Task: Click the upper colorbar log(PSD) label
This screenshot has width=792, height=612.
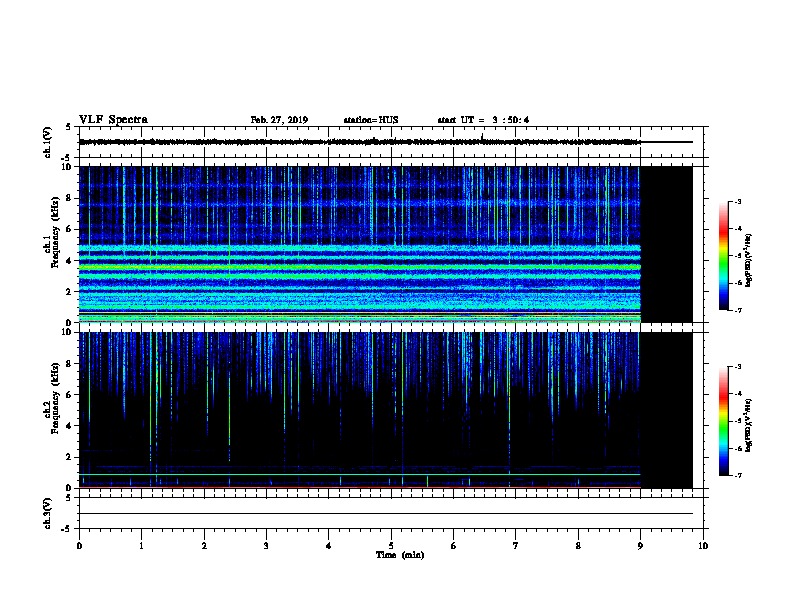Action: click(749, 260)
